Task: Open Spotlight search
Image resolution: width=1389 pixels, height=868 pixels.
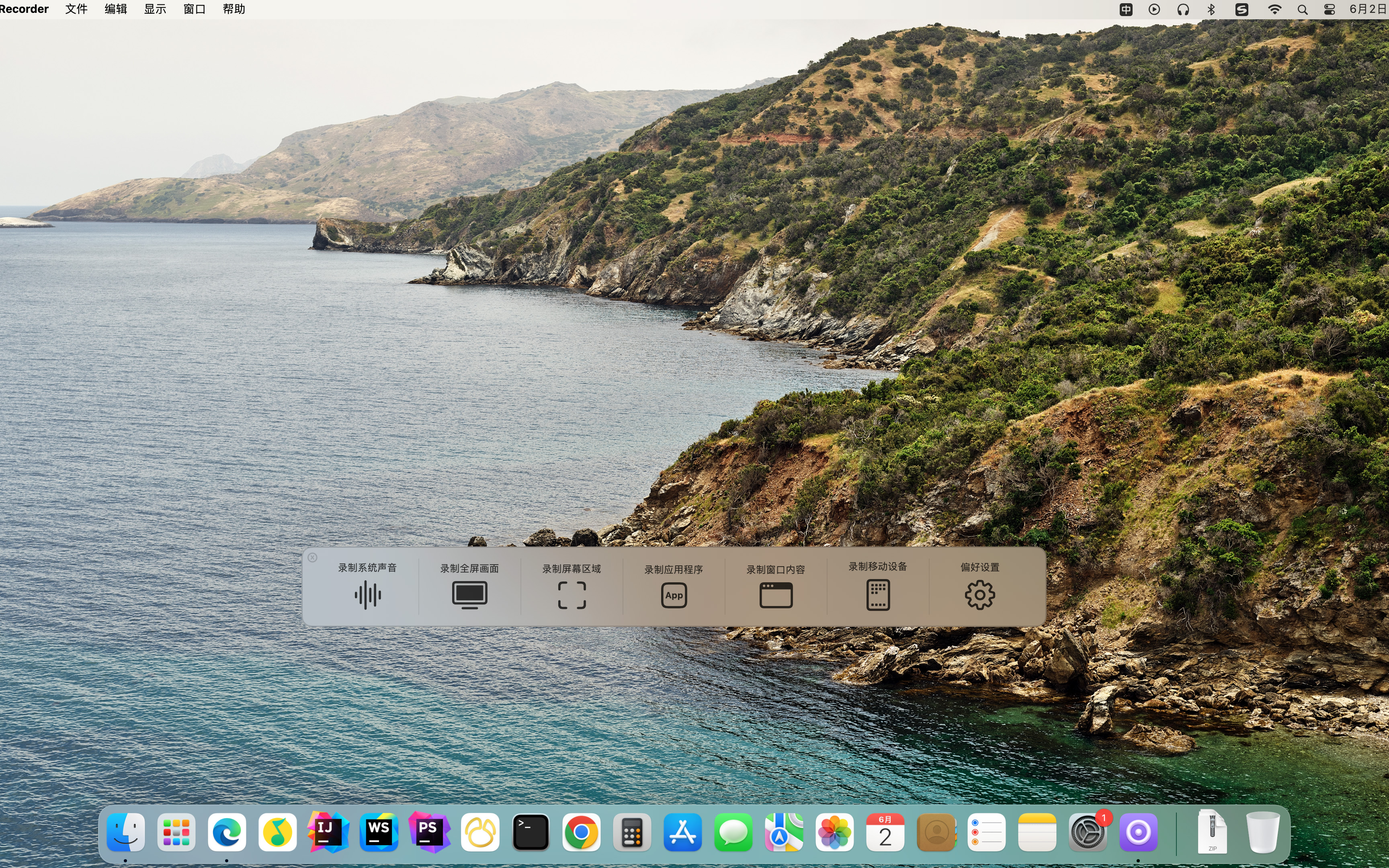Action: pyautogui.click(x=1303, y=10)
